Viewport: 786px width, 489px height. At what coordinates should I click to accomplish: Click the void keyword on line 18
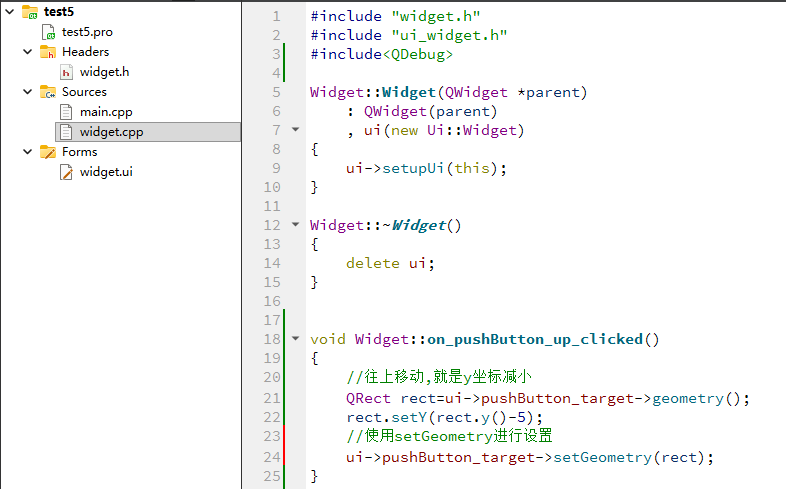click(x=328, y=339)
